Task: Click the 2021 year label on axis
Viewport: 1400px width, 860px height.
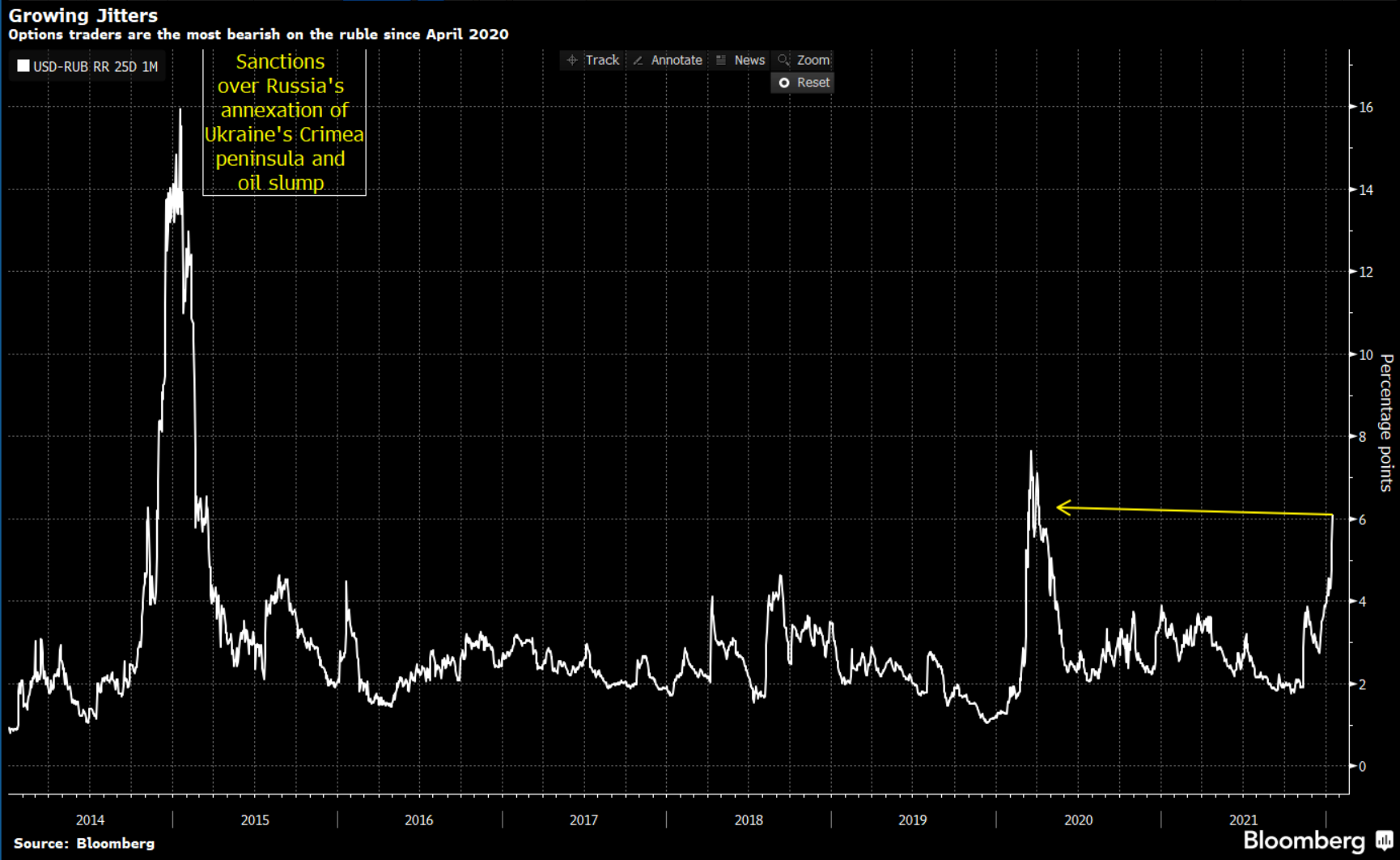Action: (1243, 820)
